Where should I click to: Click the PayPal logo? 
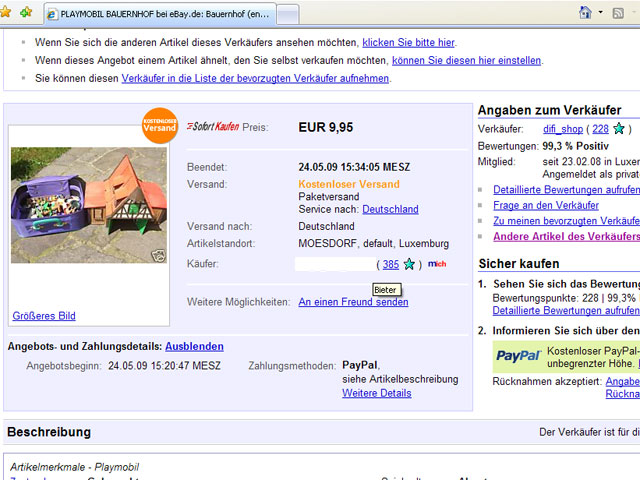[x=517, y=355]
